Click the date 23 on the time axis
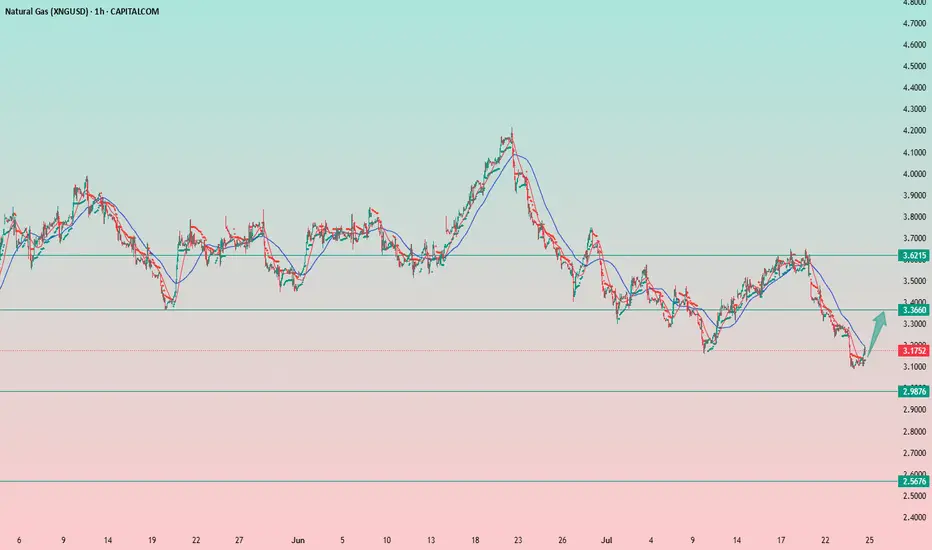932x550 pixels. pyautogui.click(x=518, y=540)
